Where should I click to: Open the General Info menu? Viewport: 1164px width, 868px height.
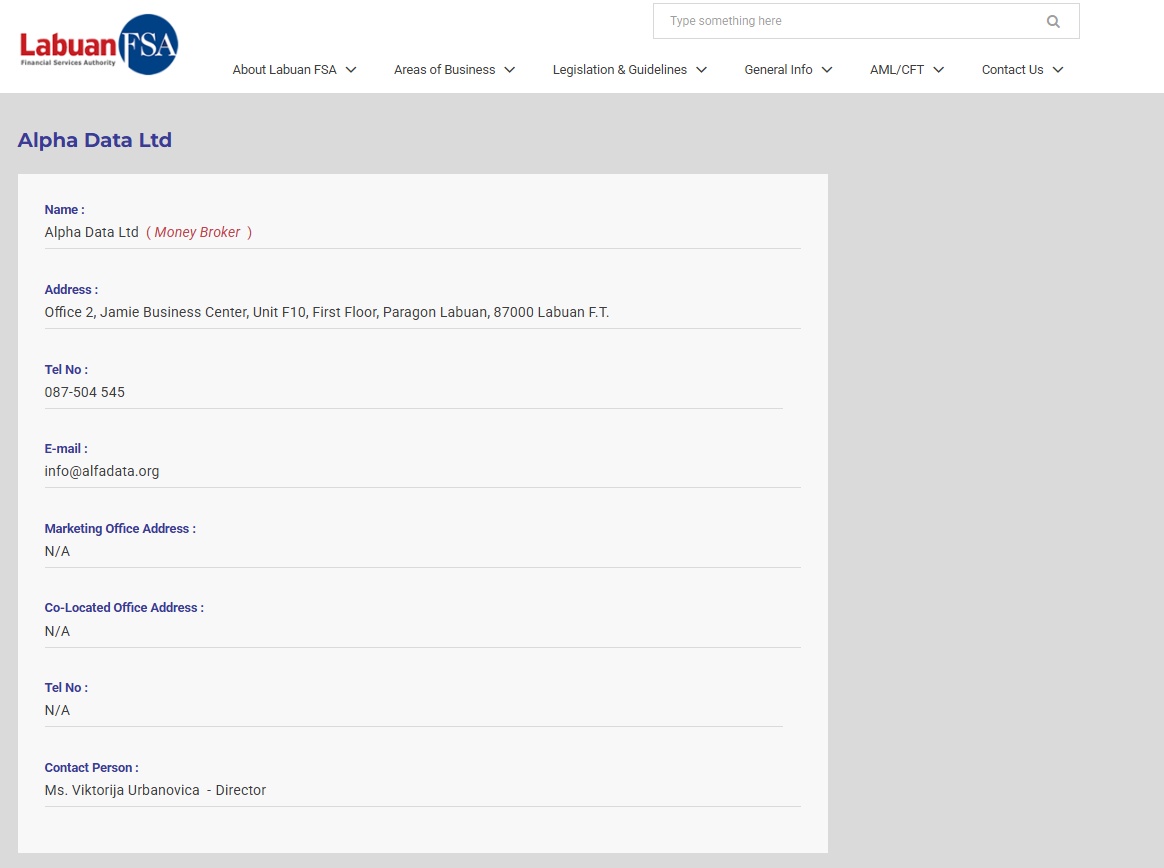[778, 70]
